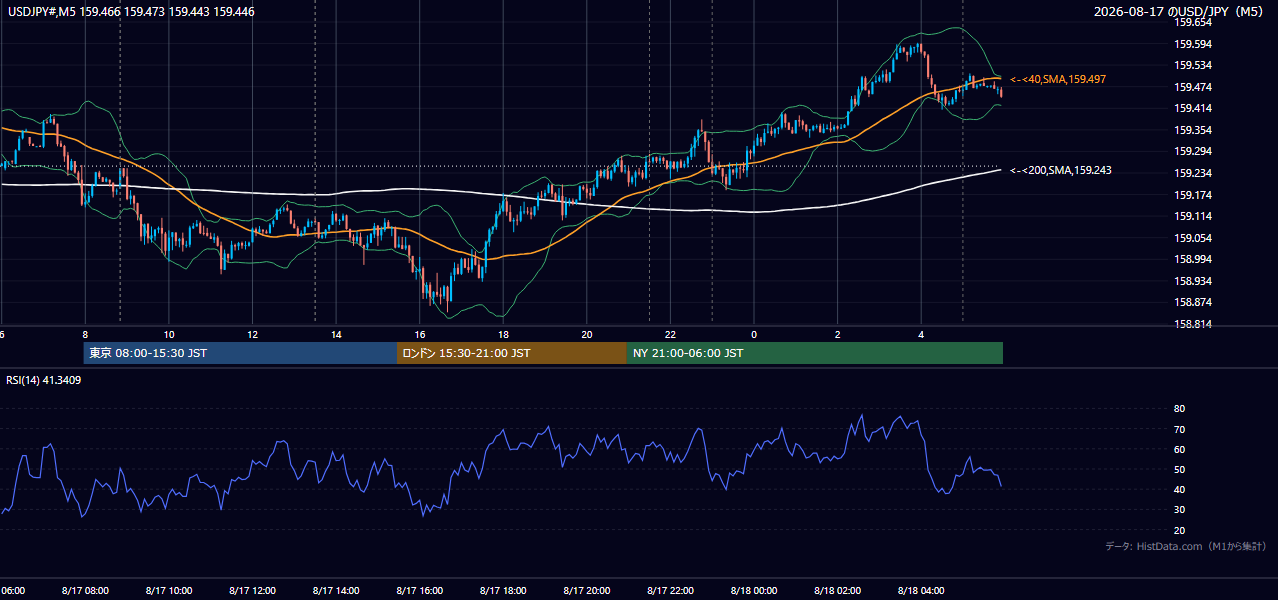
Task: Click the bottom '8/17 20:00' date label
Action: 587,590
